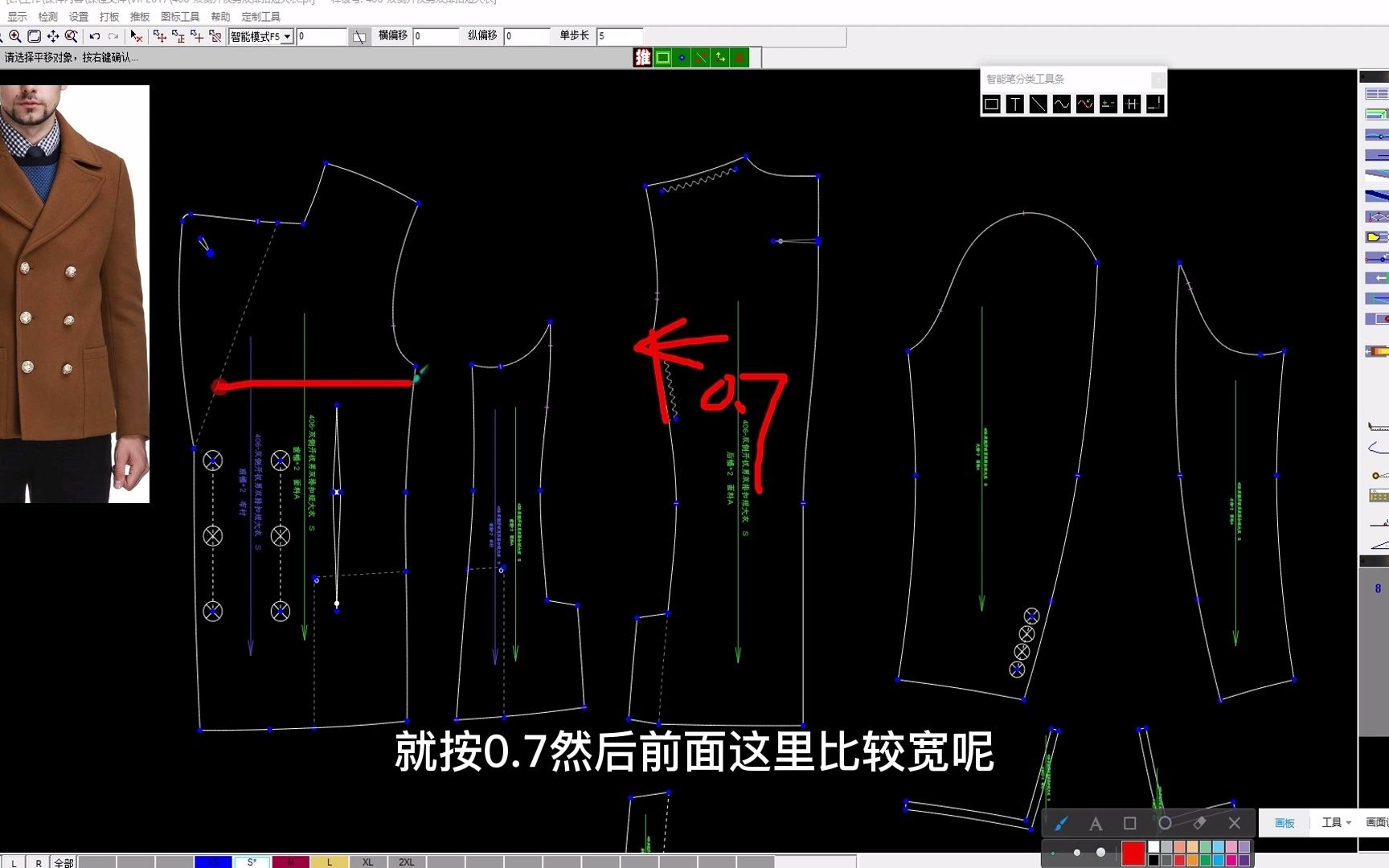
Task: Select the text A tool in annotation bar
Action: point(1096,823)
